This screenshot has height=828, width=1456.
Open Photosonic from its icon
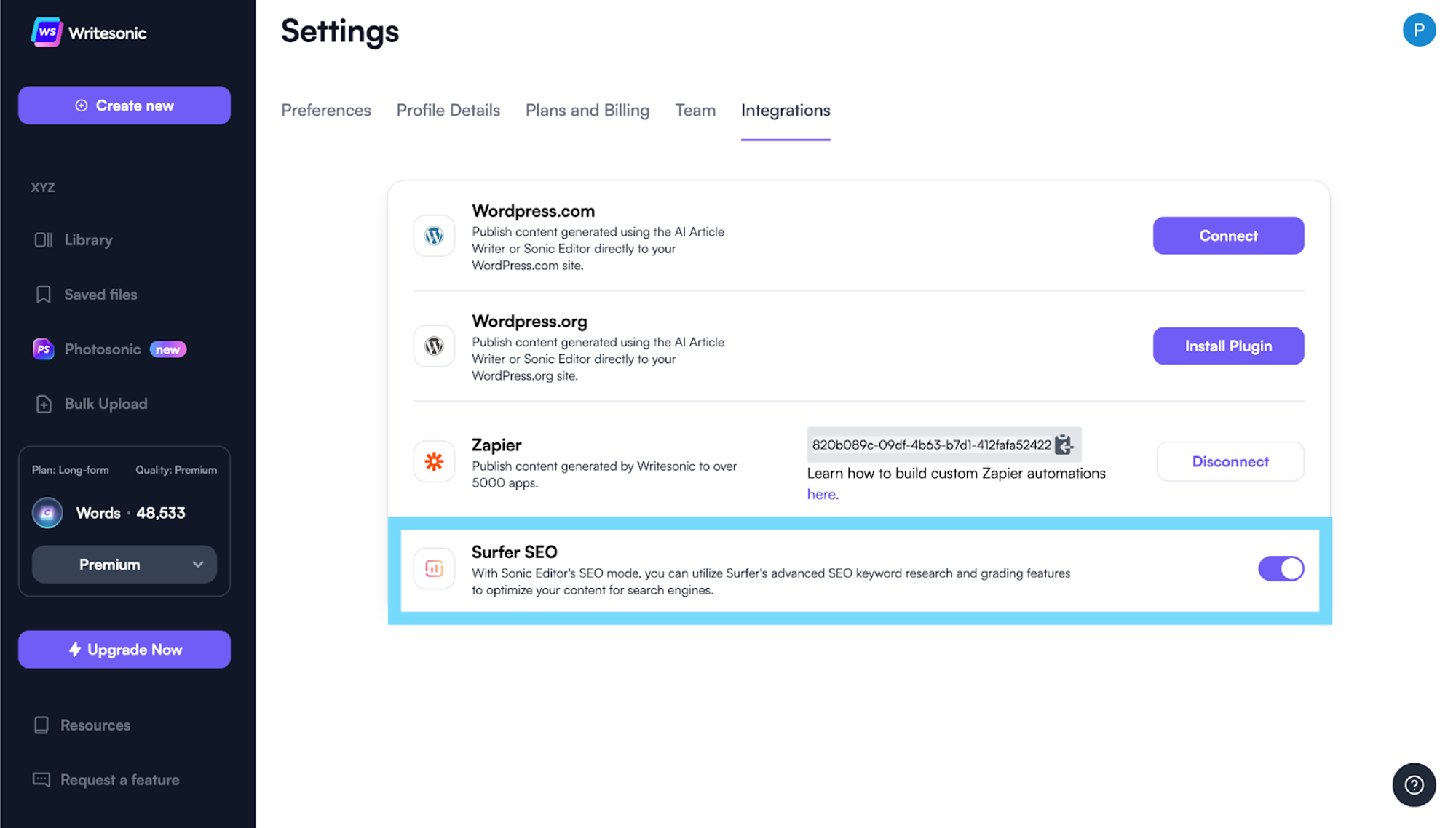point(43,349)
